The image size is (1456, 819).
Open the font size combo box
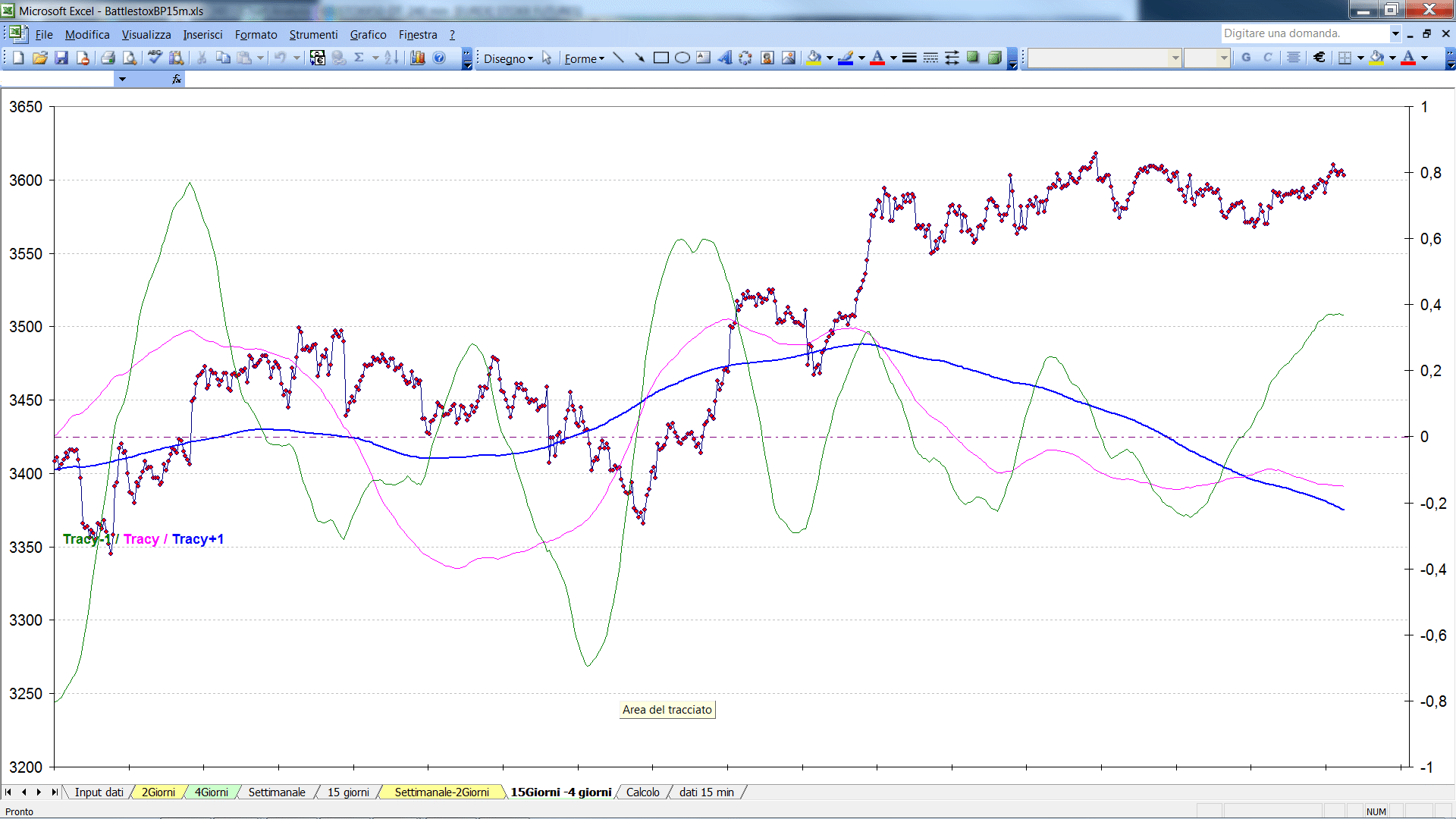[x=1207, y=58]
